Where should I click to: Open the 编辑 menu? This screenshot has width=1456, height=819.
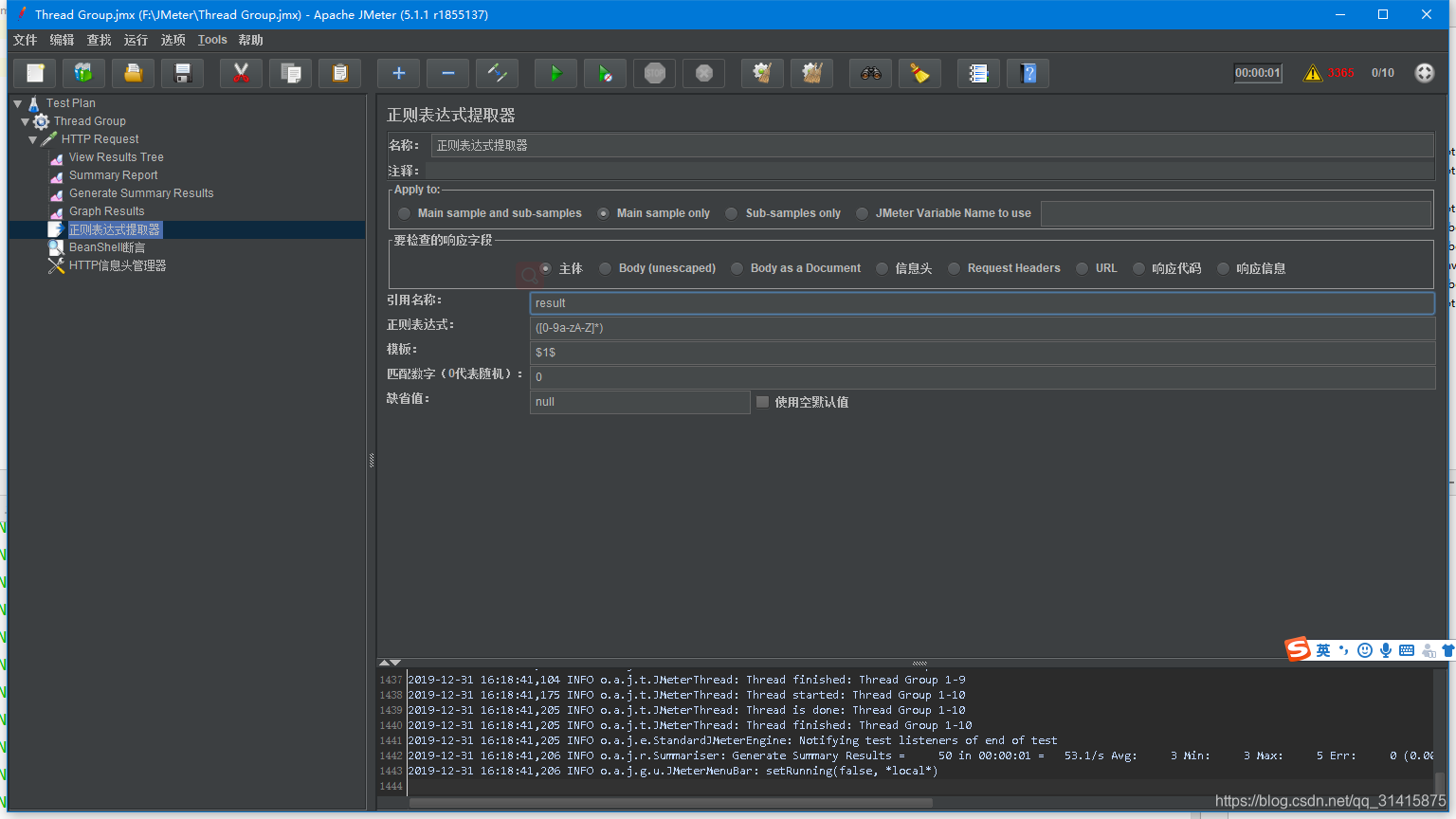point(62,40)
